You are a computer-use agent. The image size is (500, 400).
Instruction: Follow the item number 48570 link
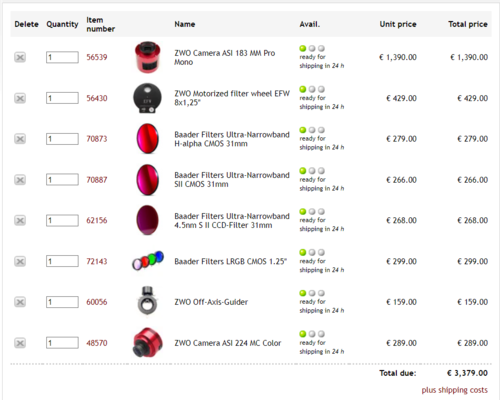[97, 343]
